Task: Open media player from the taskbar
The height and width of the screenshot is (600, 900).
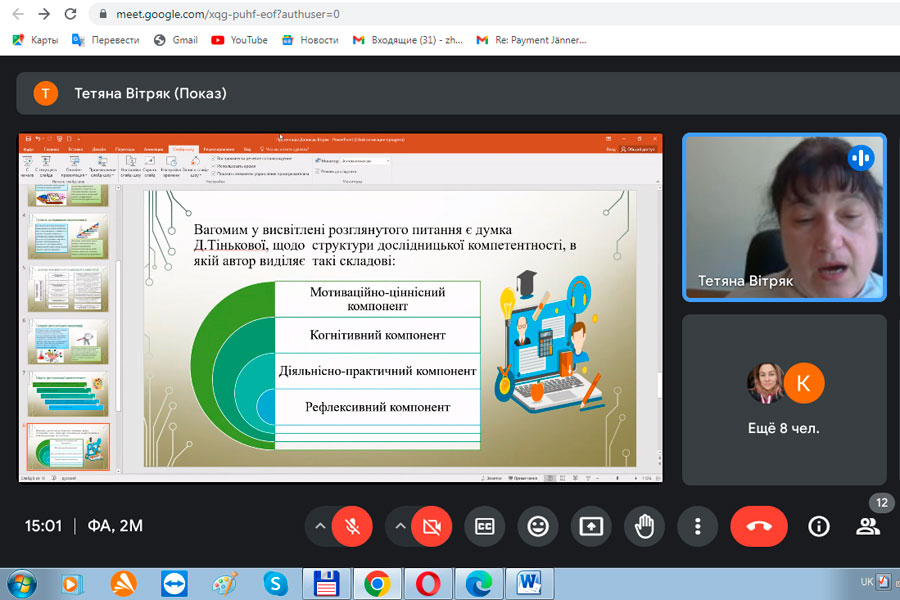Action: pos(71,584)
